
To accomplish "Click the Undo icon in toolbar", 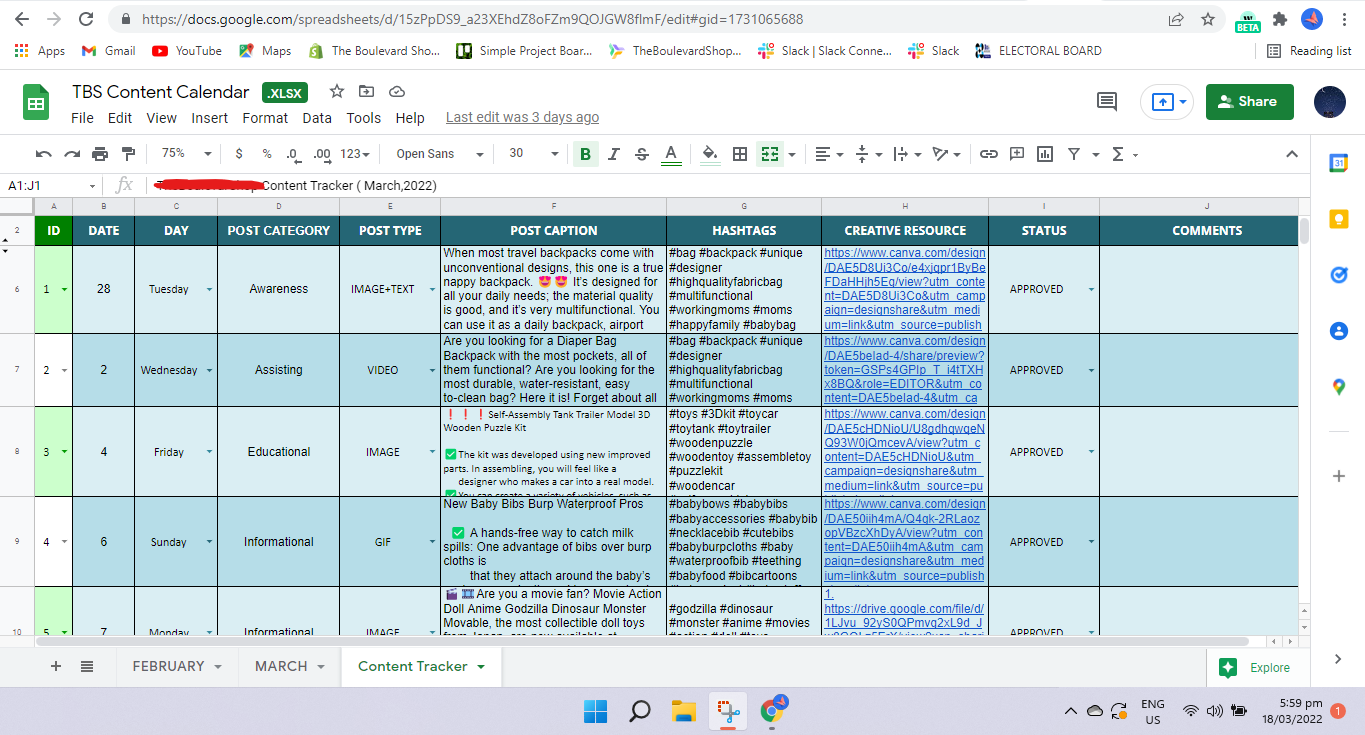I will pos(44,154).
